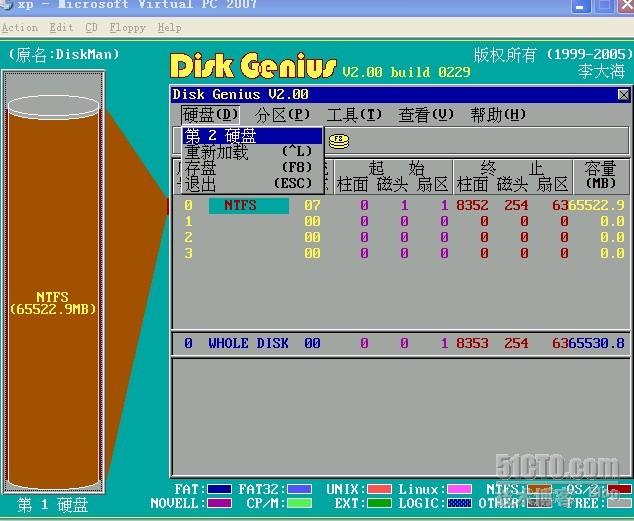Select partition table row 1
This screenshot has width=634, height=521.
coord(400,221)
